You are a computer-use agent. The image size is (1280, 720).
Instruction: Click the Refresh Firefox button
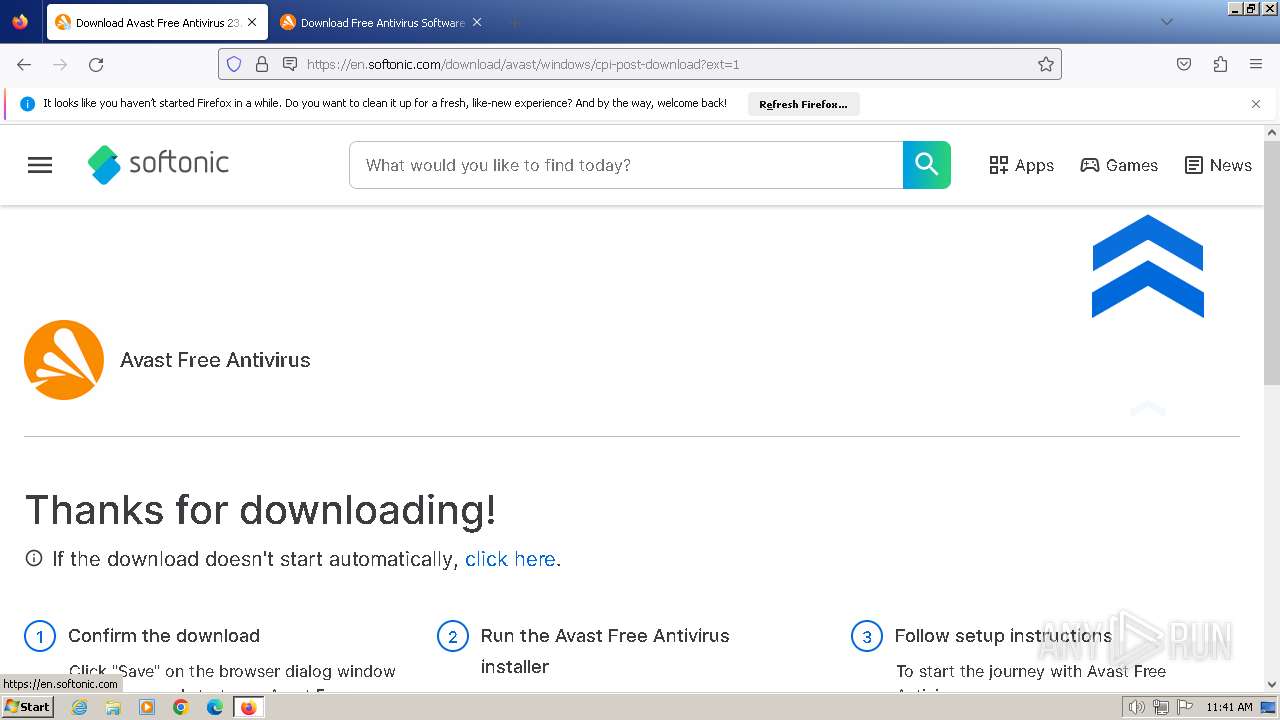tap(803, 104)
